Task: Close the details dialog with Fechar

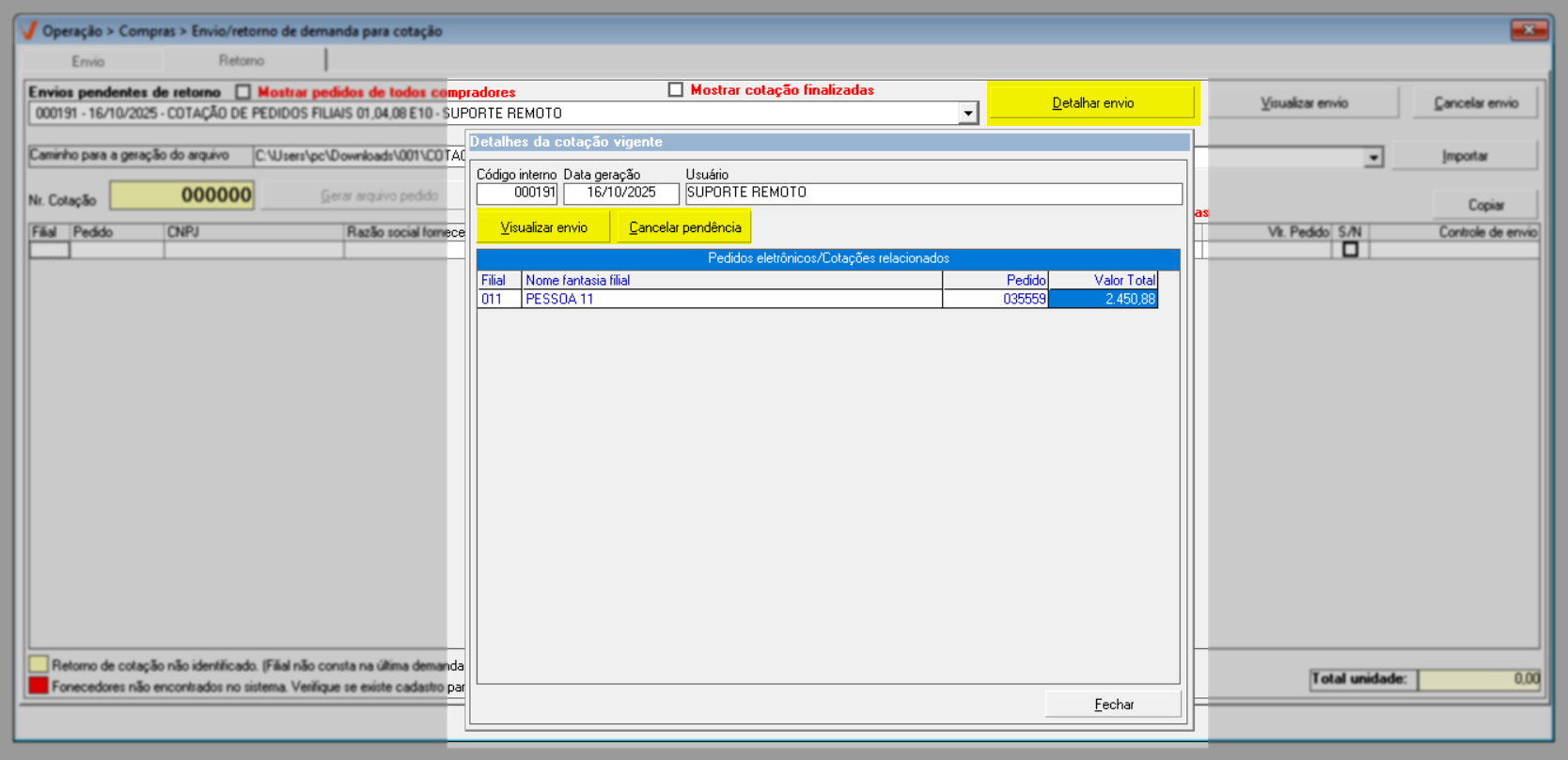Action: point(1113,704)
